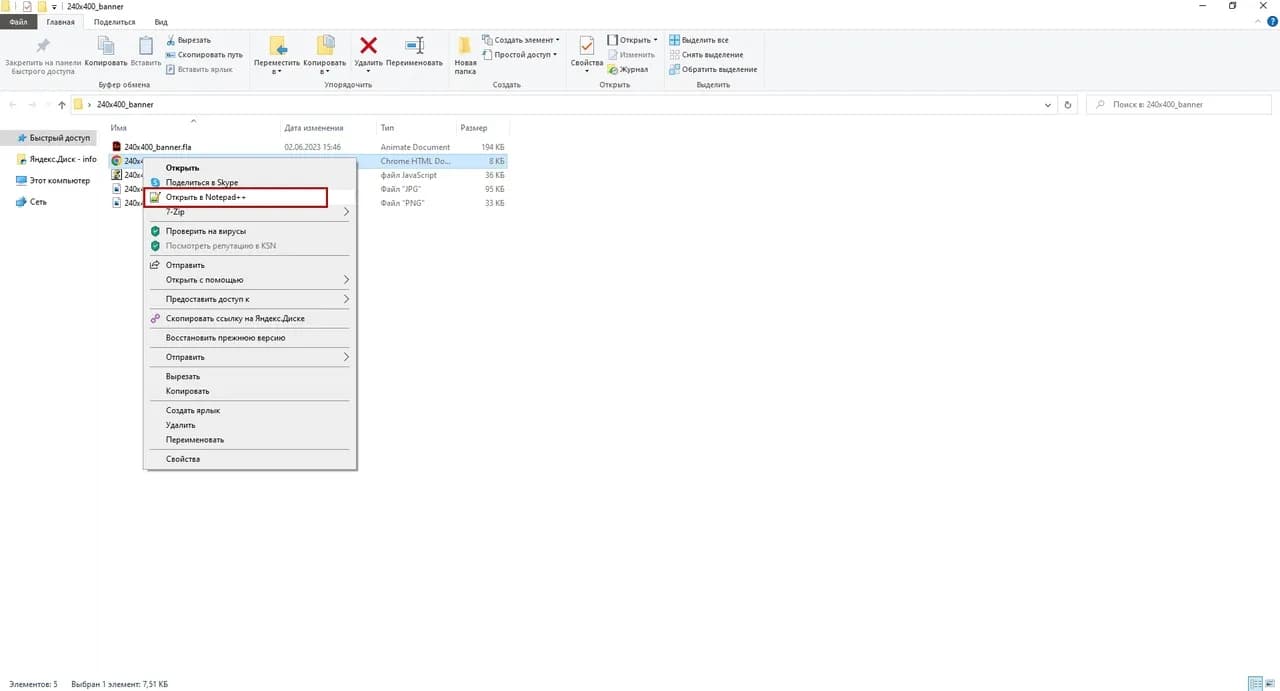The width and height of the screenshot is (1280, 691).
Task: Switch to the Вид tab
Action: point(161,21)
